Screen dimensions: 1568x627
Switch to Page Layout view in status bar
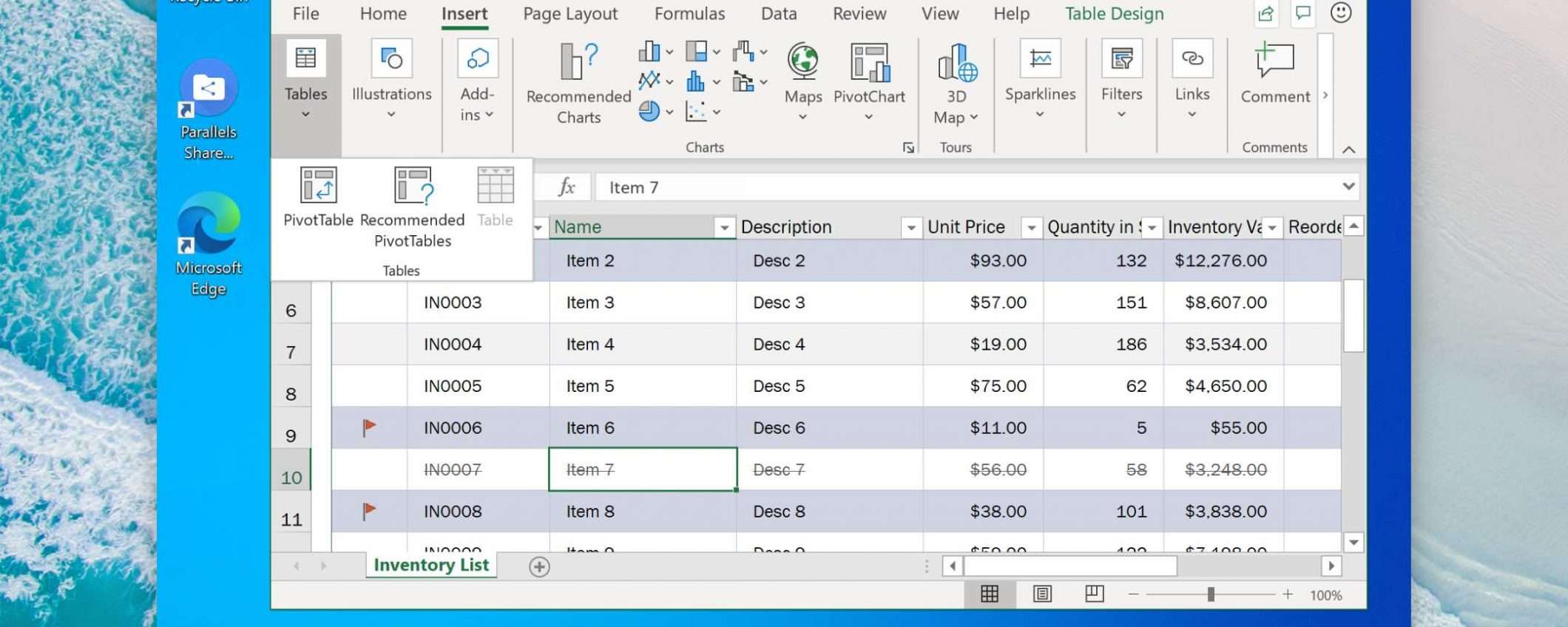pyautogui.click(x=1042, y=594)
